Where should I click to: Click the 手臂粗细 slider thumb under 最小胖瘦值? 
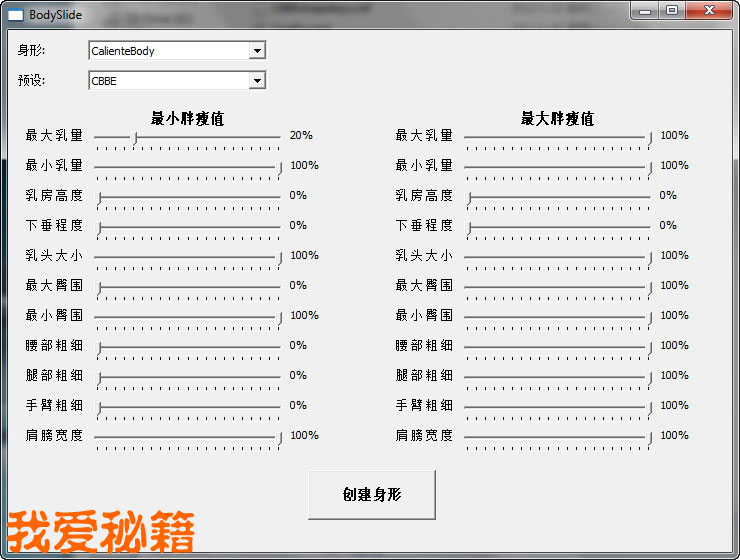coord(99,408)
